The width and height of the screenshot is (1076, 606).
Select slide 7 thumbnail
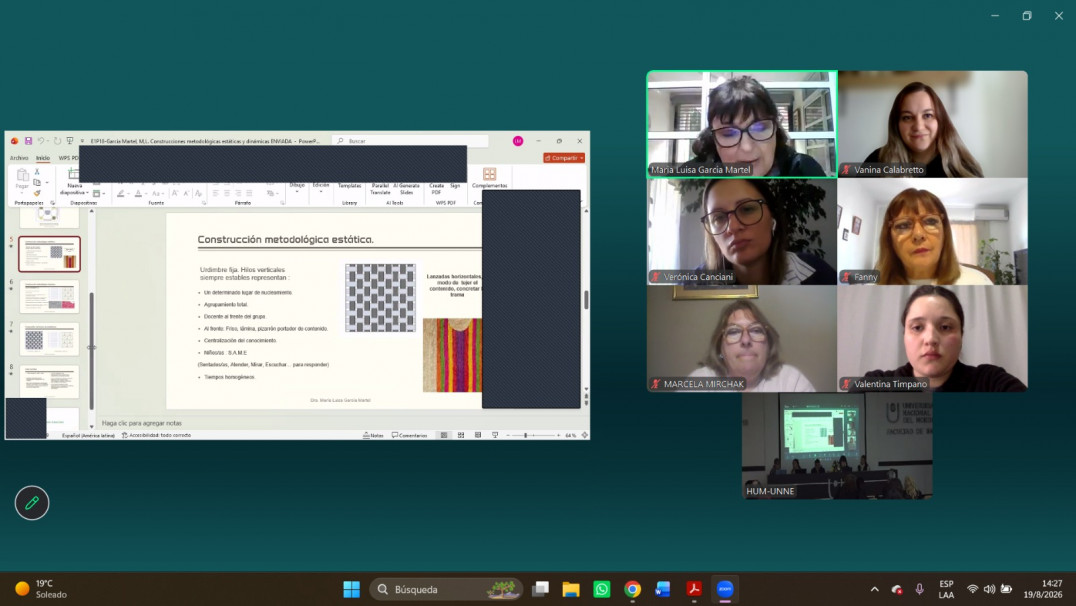coord(49,339)
